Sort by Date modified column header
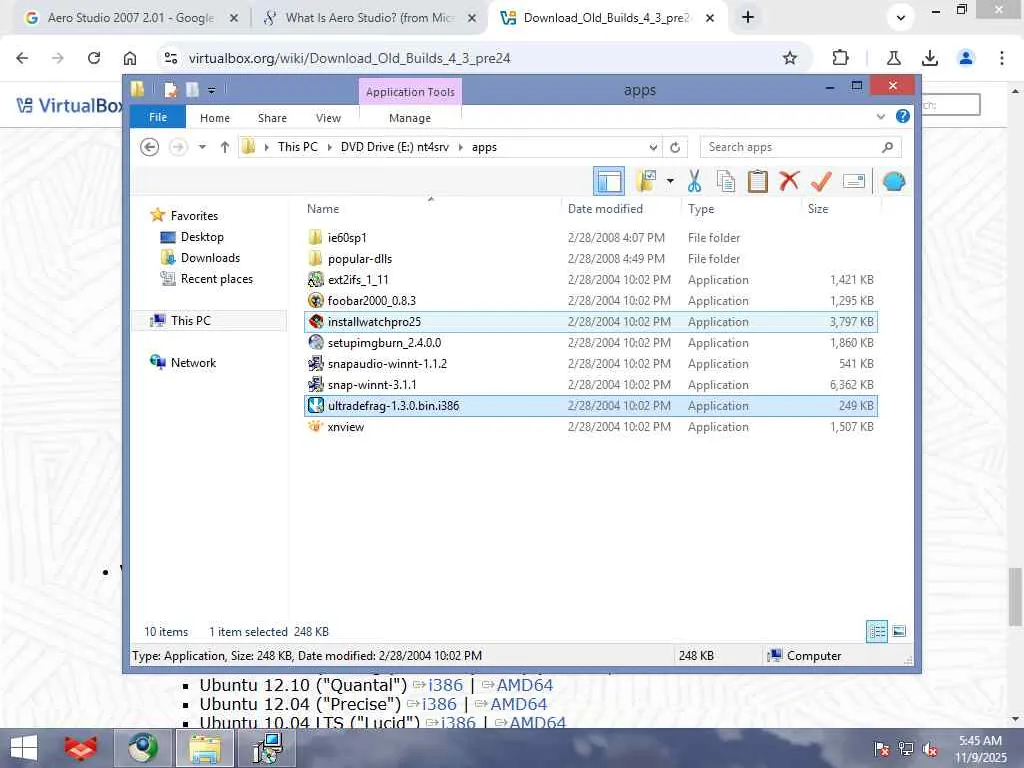 pos(605,209)
